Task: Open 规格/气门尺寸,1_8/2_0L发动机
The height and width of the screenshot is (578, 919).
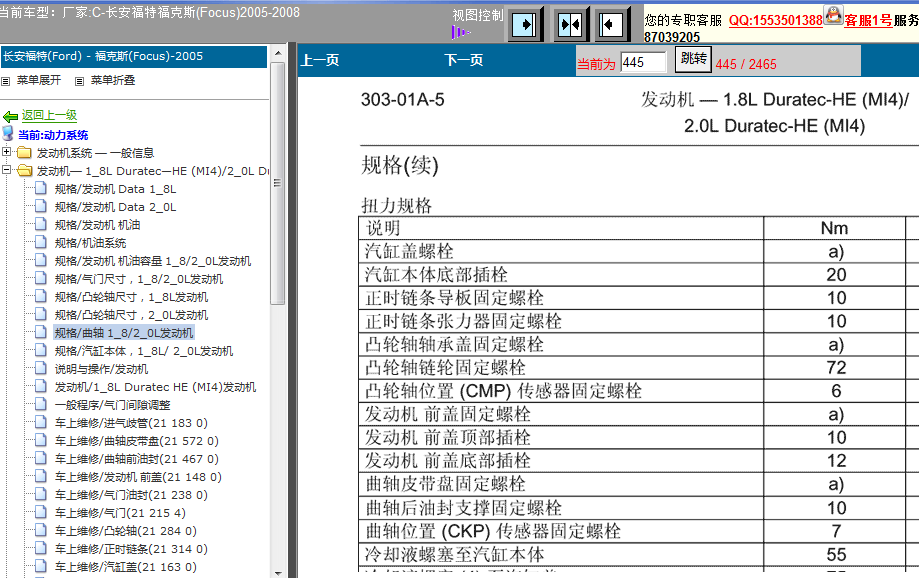Action: coord(139,279)
